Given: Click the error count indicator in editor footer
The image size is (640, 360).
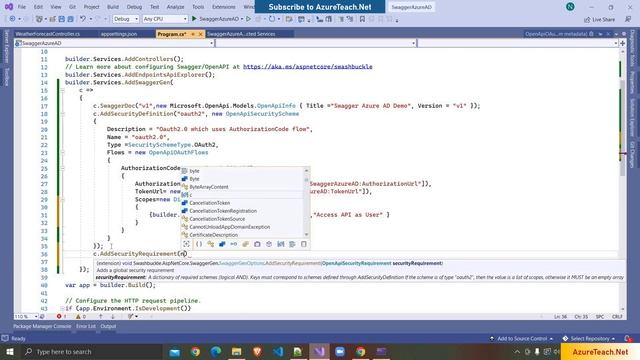Looking at the screenshot, I should 62,316.
